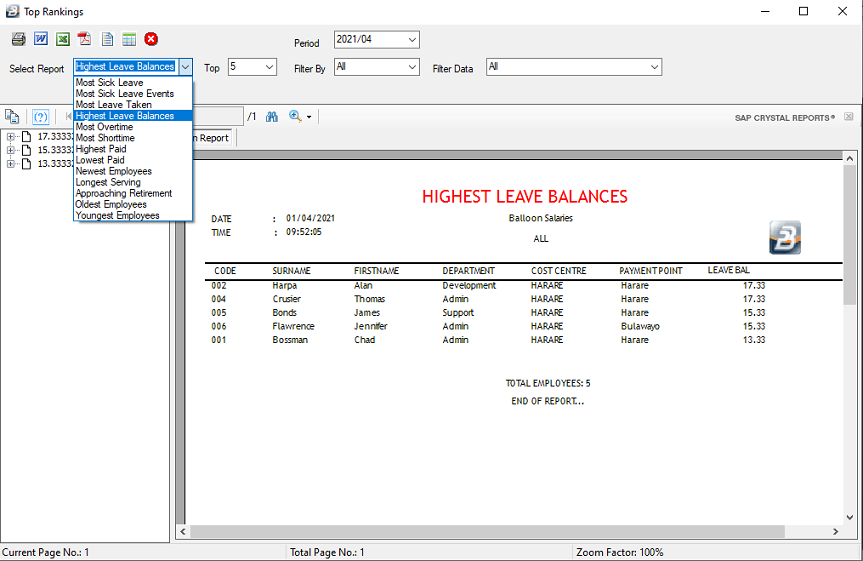This screenshot has height=561, width=863.
Task: Click firstname Jennifer in the report
Action: (370, 326)
